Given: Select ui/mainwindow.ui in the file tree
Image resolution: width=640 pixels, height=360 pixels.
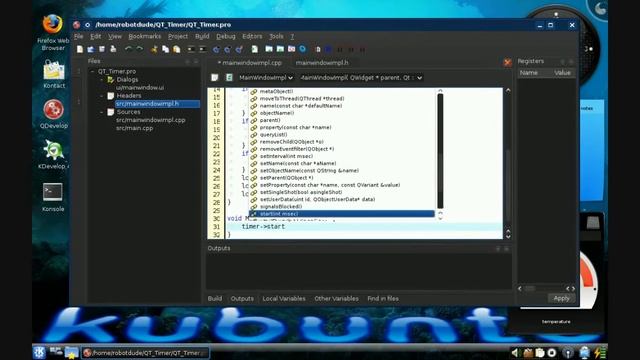Looking at the screenshot, I should (140, 88).
